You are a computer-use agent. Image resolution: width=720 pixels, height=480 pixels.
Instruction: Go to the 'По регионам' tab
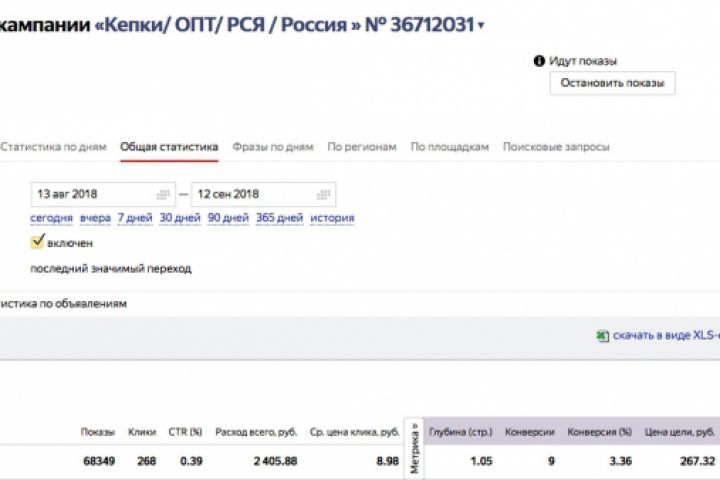click(362, 147)
